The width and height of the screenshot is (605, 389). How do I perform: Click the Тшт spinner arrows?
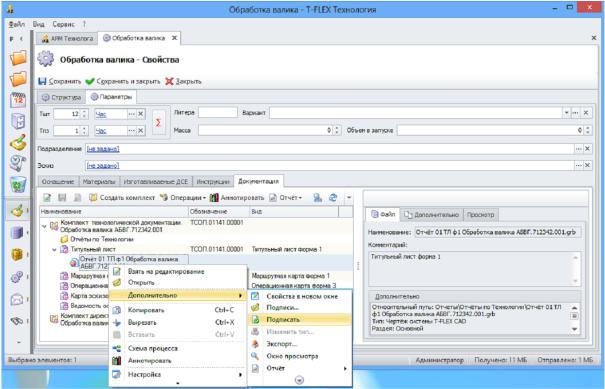(85, 114)
